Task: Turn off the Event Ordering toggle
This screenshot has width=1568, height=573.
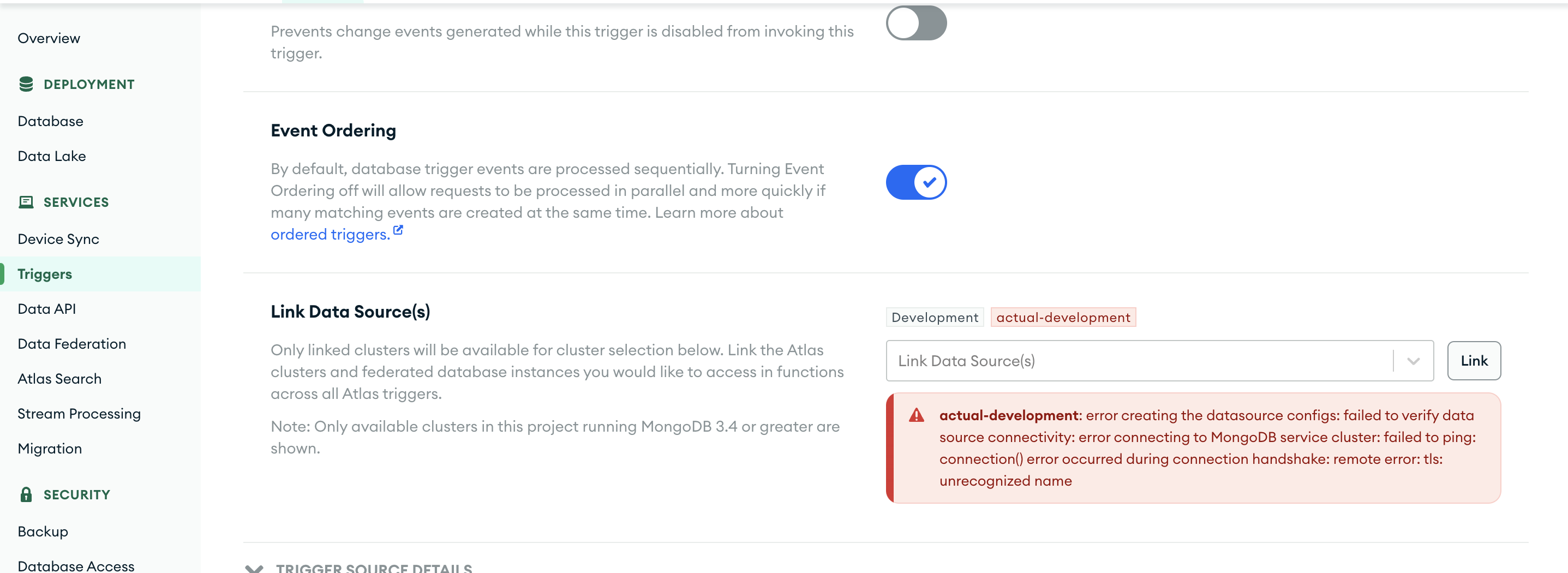Action: [x=915, y=182]
